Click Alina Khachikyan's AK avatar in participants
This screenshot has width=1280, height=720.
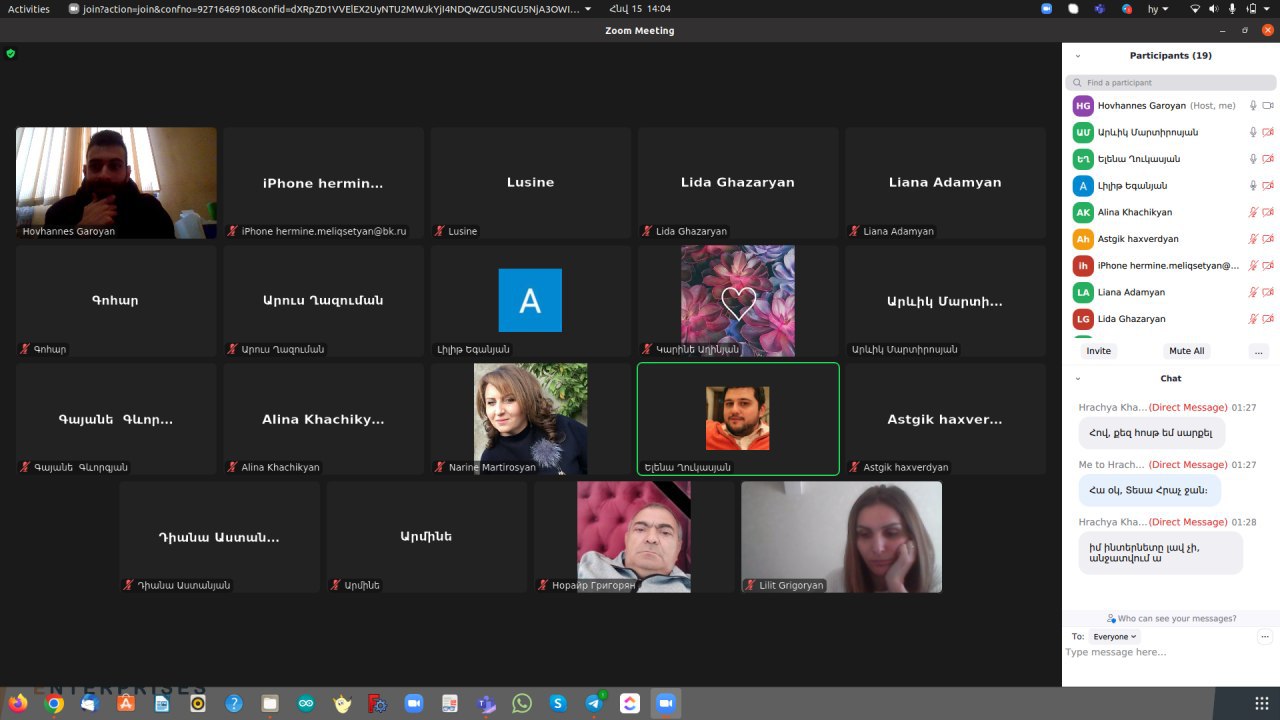(x=1083, y=212)
